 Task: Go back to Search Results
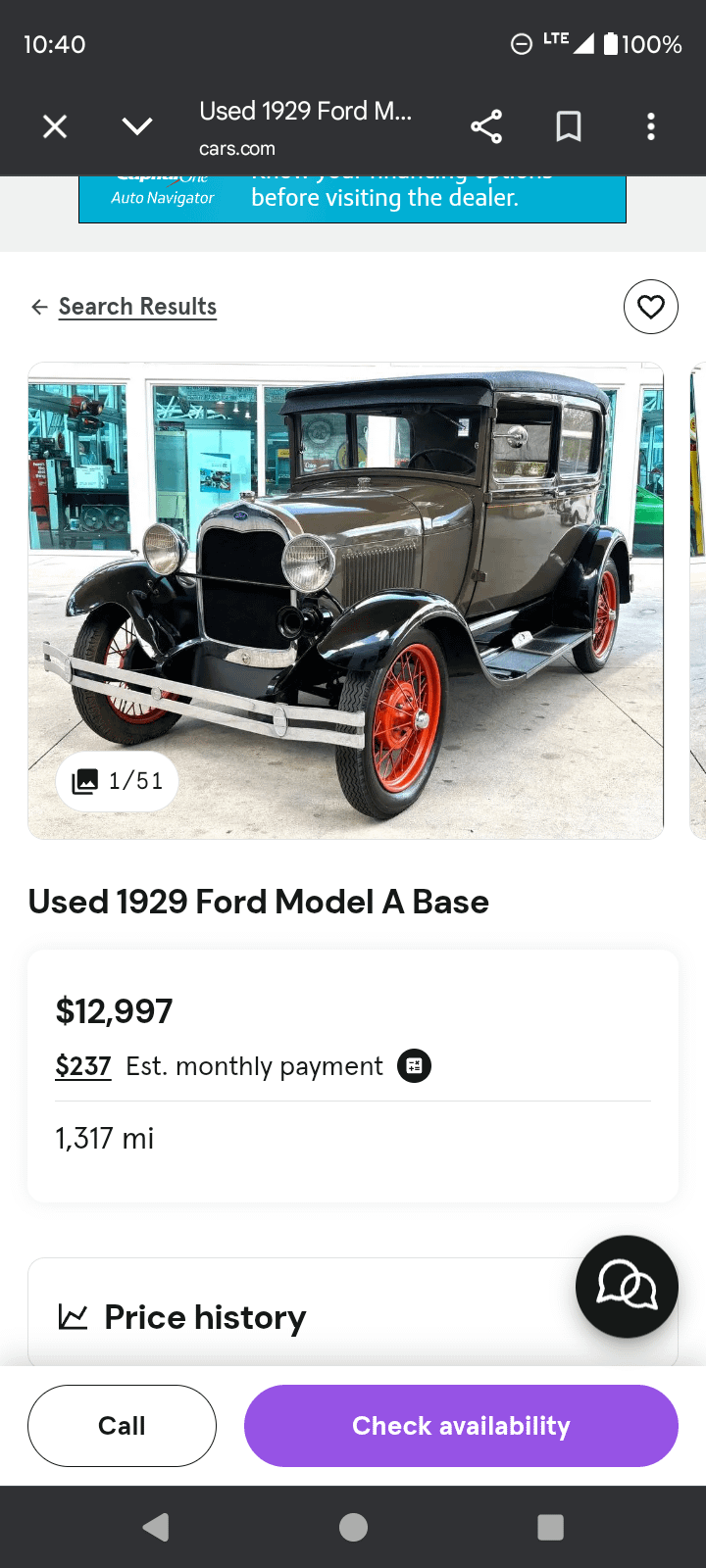click(x=137, y=307)
